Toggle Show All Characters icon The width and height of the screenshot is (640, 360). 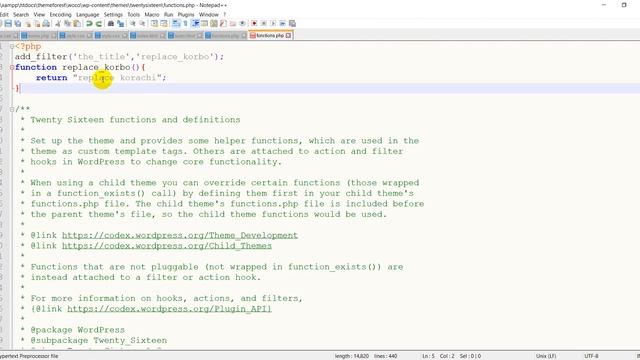tap(185, 24)
